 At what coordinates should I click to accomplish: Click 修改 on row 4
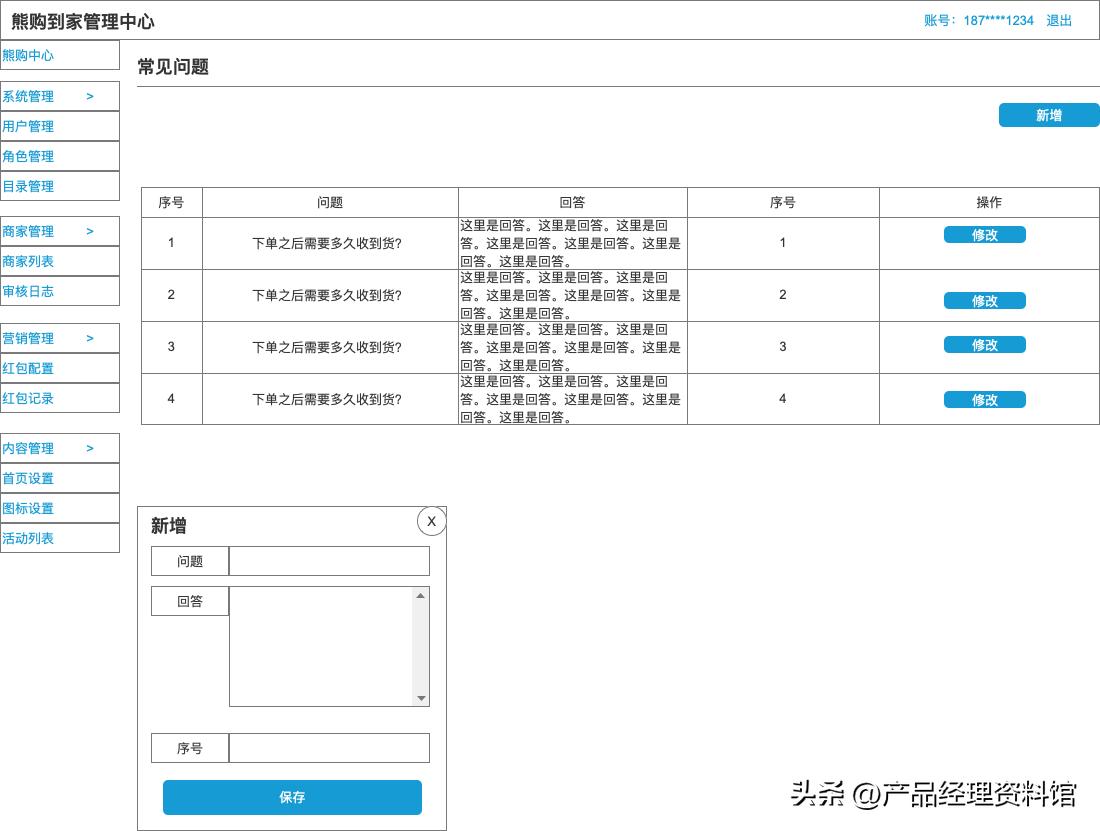tap(984, 399)
